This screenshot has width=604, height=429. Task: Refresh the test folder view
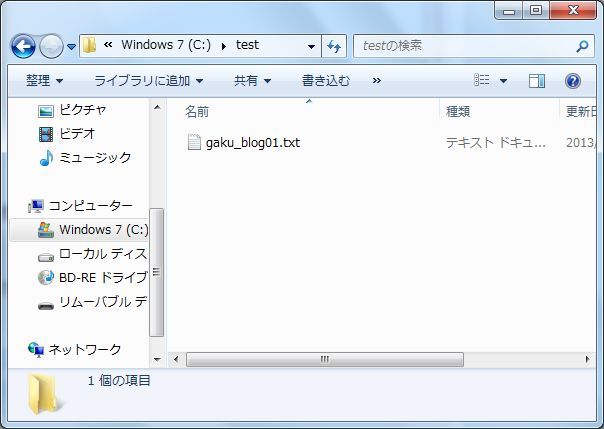tap(334, 46)
